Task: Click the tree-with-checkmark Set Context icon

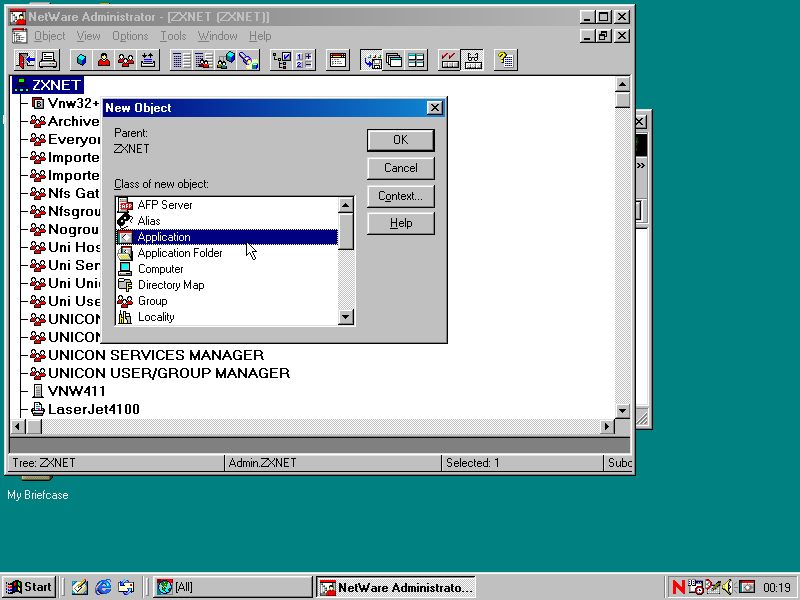Action: (x=282, y=60)
